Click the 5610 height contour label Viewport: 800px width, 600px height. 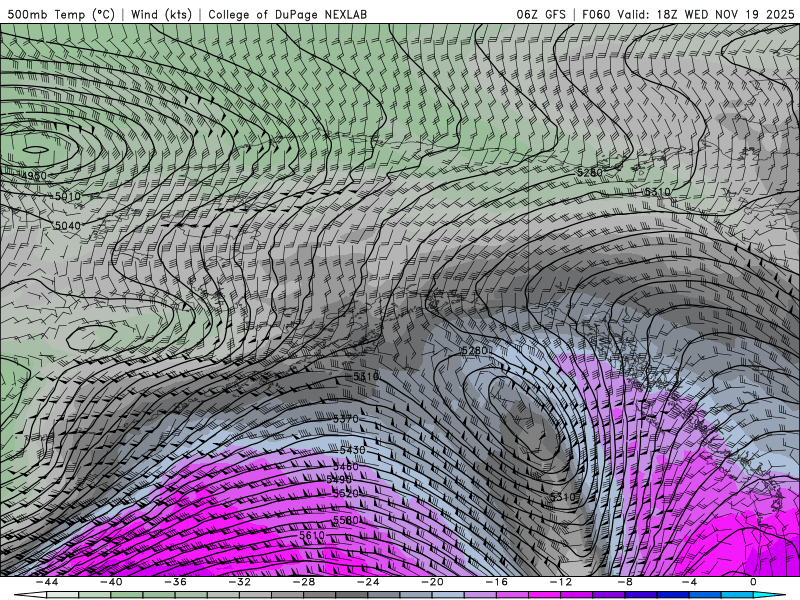(312, 535)
